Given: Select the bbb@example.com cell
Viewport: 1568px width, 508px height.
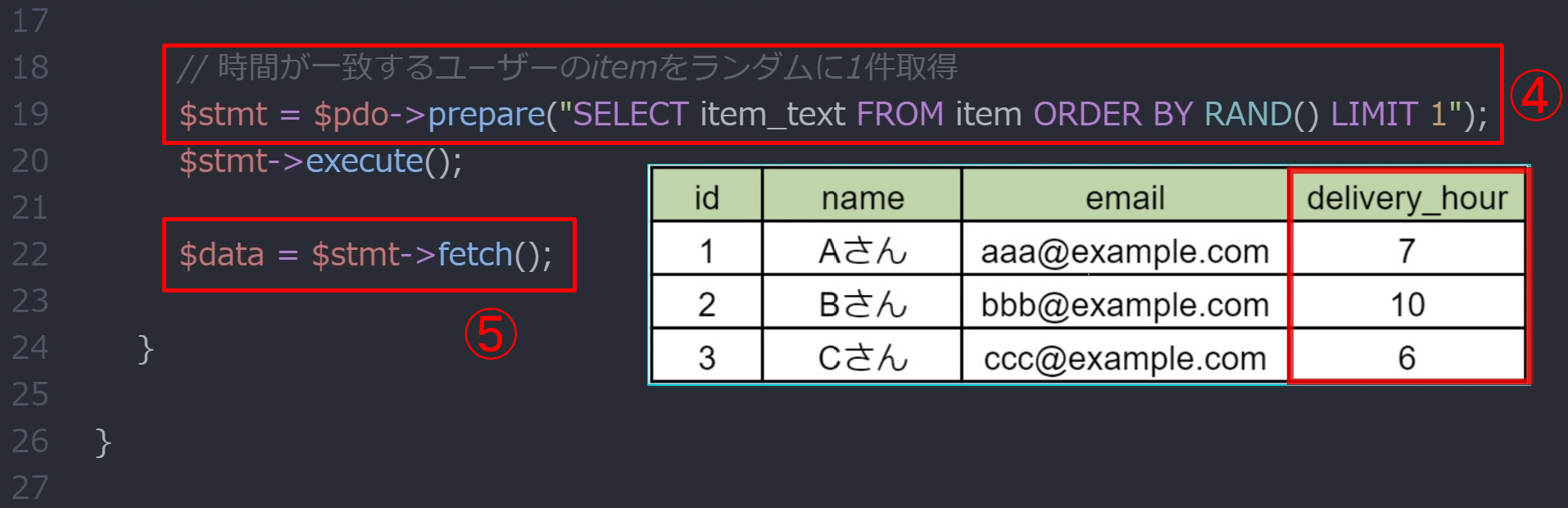Looking at the screenshot, I should pos(1125,304).
